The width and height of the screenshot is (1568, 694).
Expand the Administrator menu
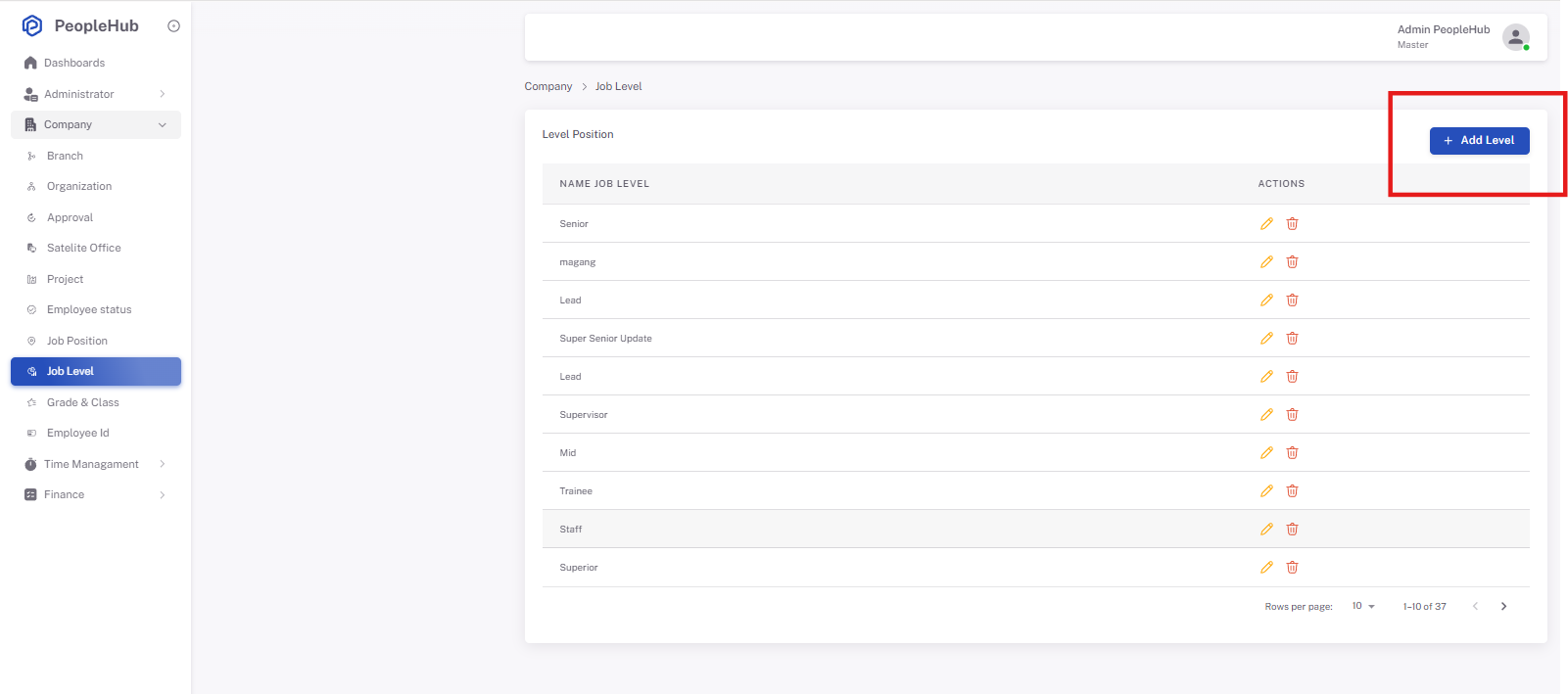pyautogui.click(x=96, y=94)
